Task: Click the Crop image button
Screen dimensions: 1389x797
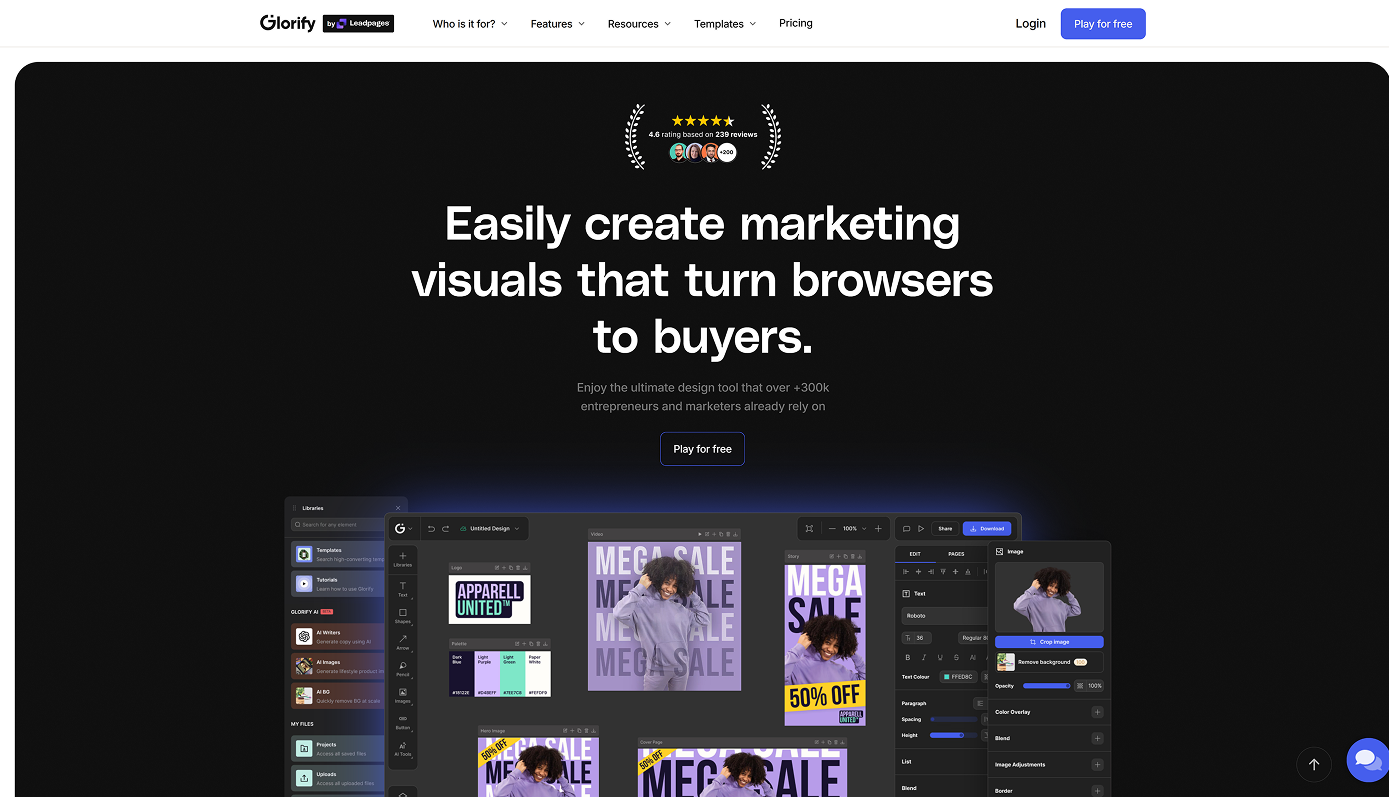Action: 1049,642
